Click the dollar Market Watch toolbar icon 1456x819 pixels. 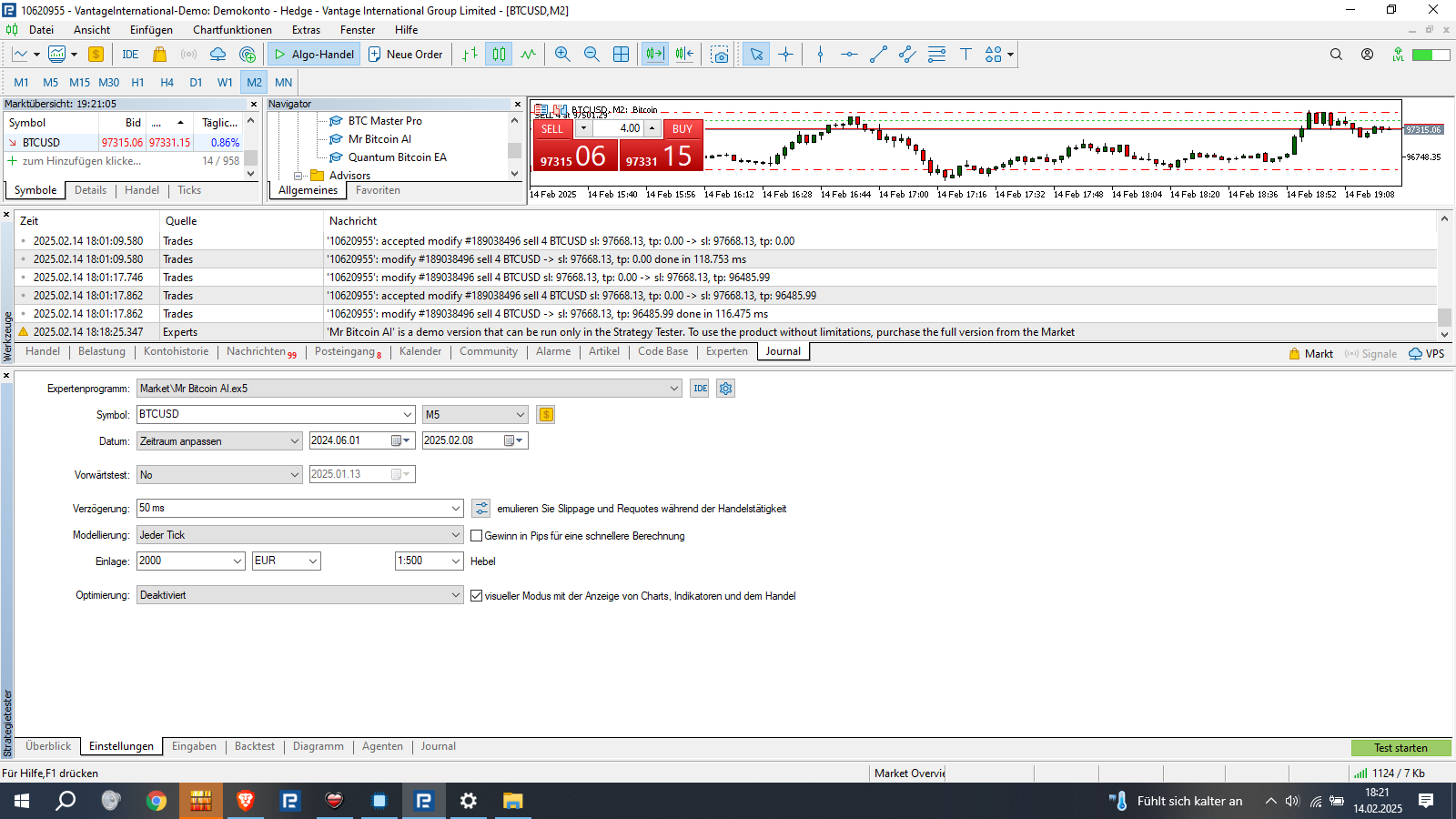pyautogui.click(x=96, y=55)
